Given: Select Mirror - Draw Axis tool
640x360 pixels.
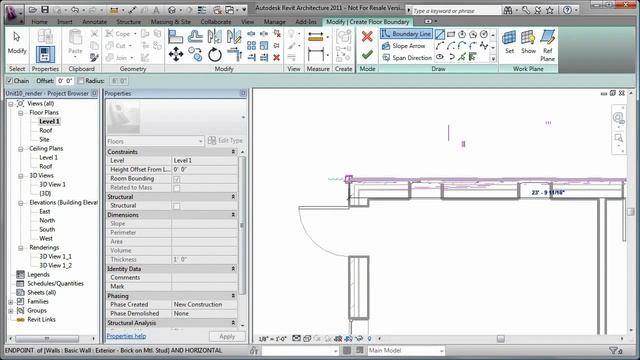Looking at the screenshot, I should point(233,36).
